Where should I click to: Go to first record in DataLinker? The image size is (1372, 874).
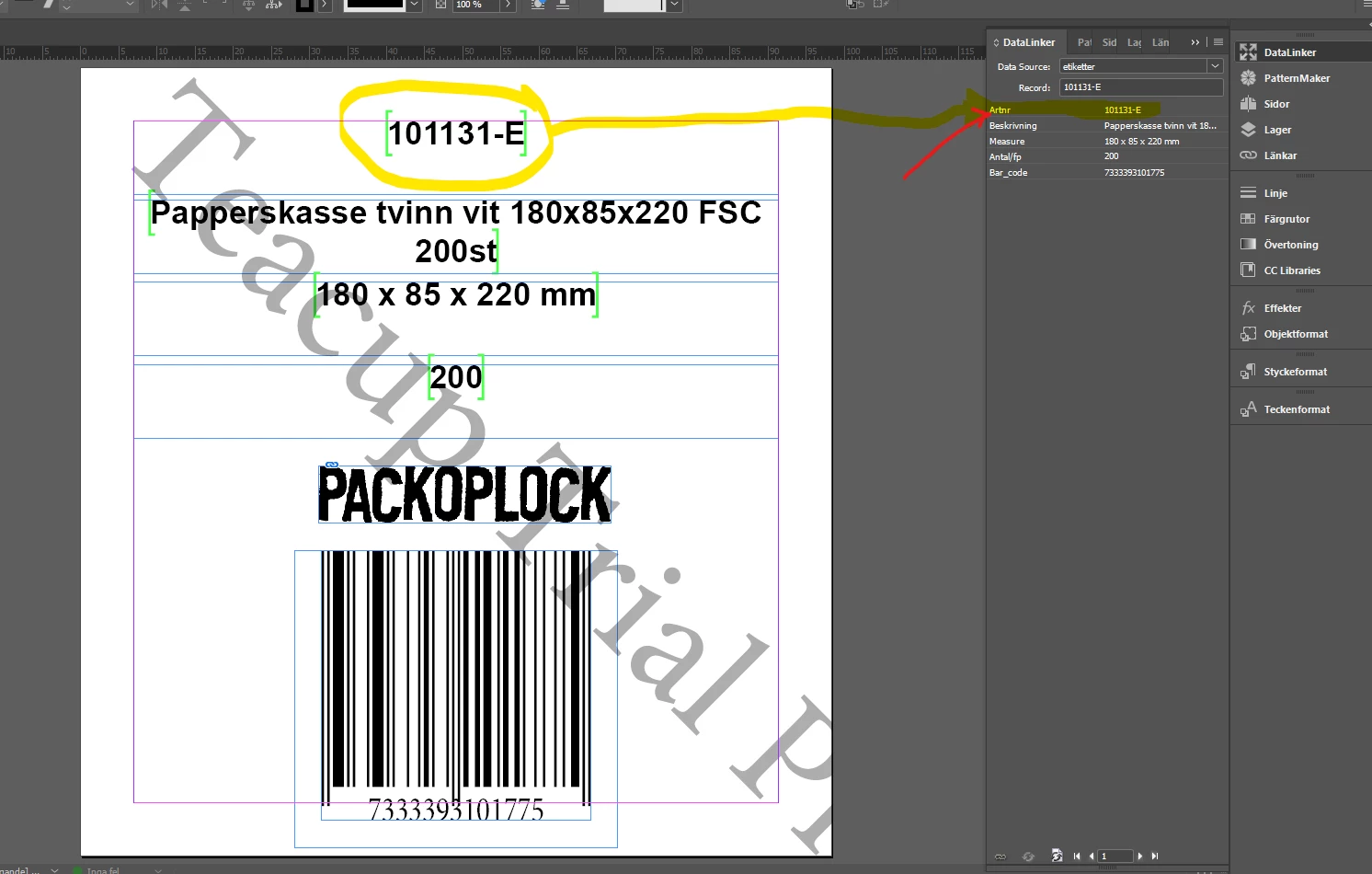[1077, 857]
